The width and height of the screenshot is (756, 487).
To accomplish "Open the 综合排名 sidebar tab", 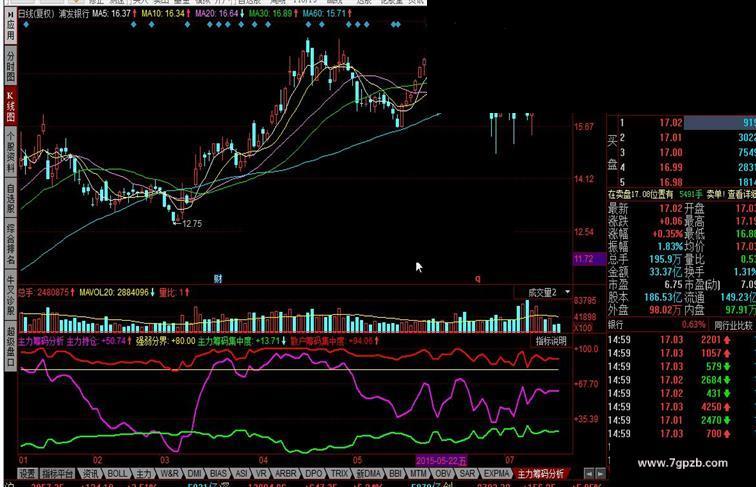I will tap(11, 244).
